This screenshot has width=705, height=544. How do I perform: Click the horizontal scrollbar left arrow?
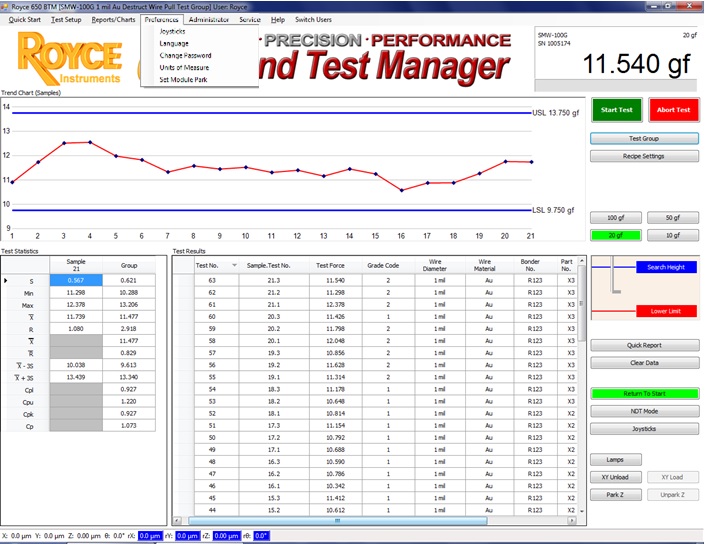pos(178,521)
